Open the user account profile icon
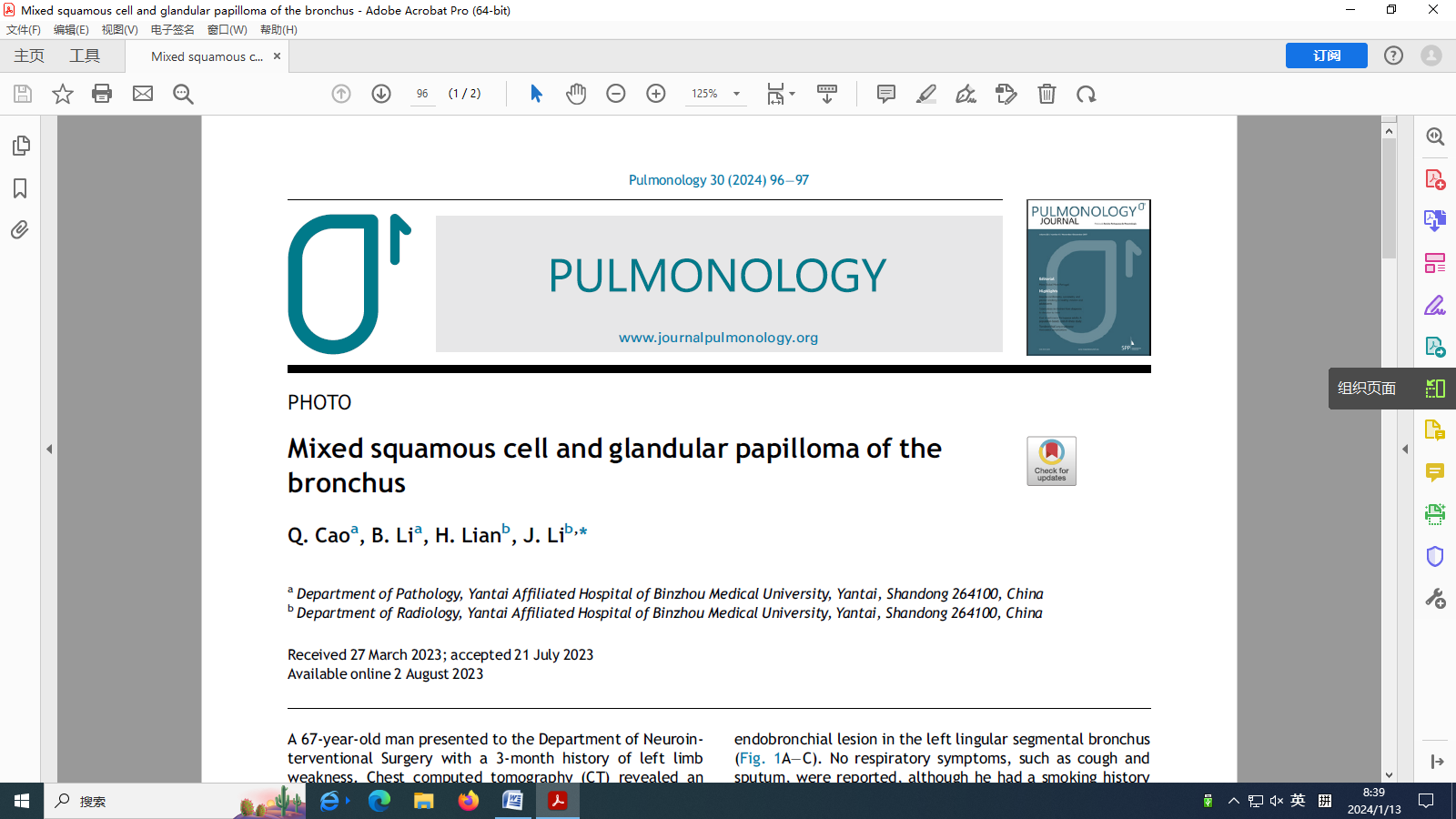Image resolution: width=1456 pixels, height=819 pixels. click(1431, 56)
